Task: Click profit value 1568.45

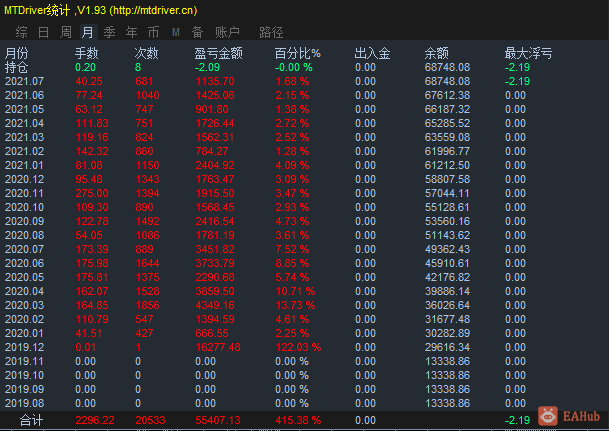Action: [215, 207]
